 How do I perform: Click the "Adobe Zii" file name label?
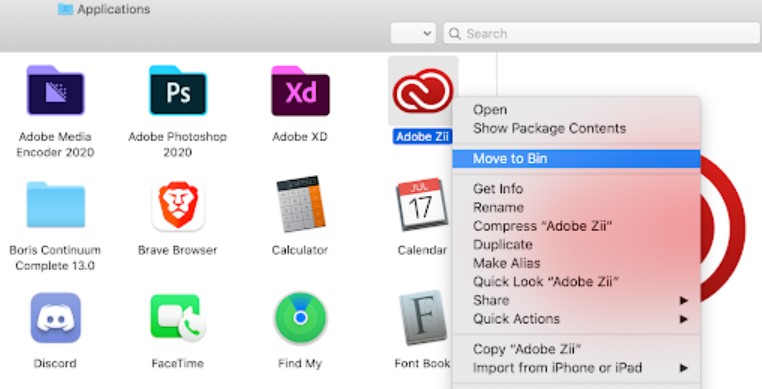pyautogui.click(x=422, y=137)
